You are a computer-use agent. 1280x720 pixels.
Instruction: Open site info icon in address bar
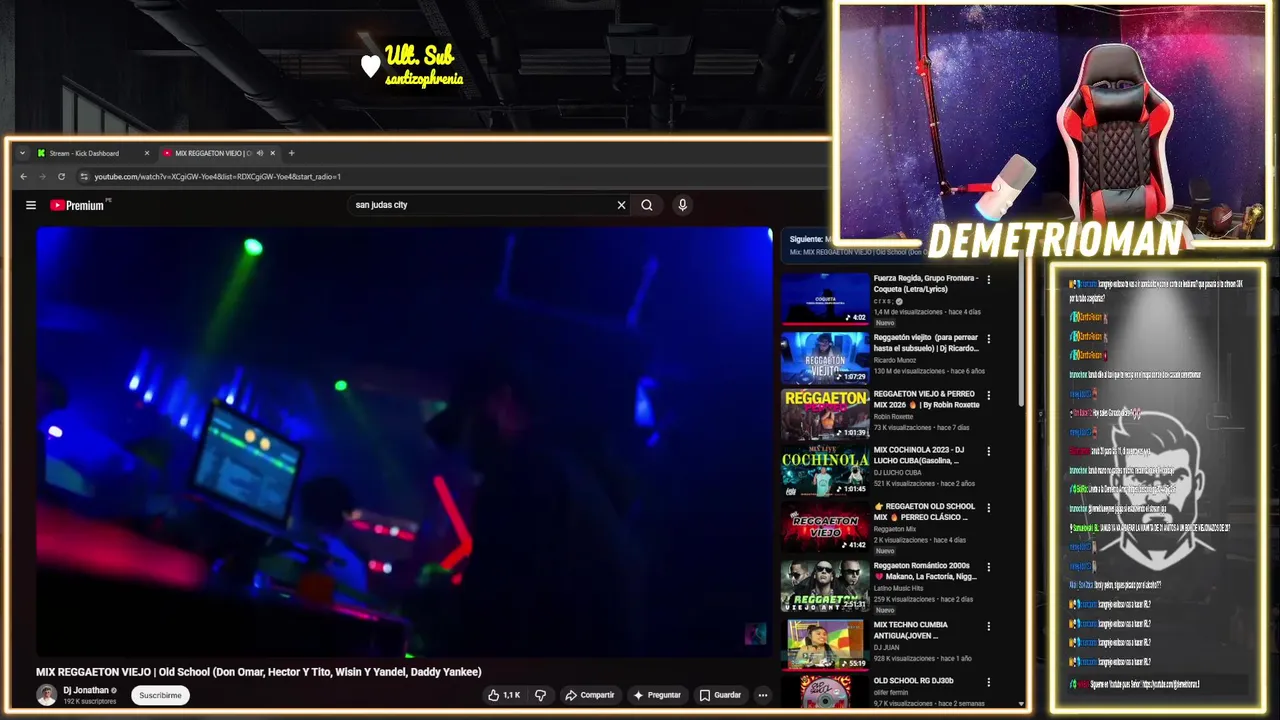[x=85, y=177]
